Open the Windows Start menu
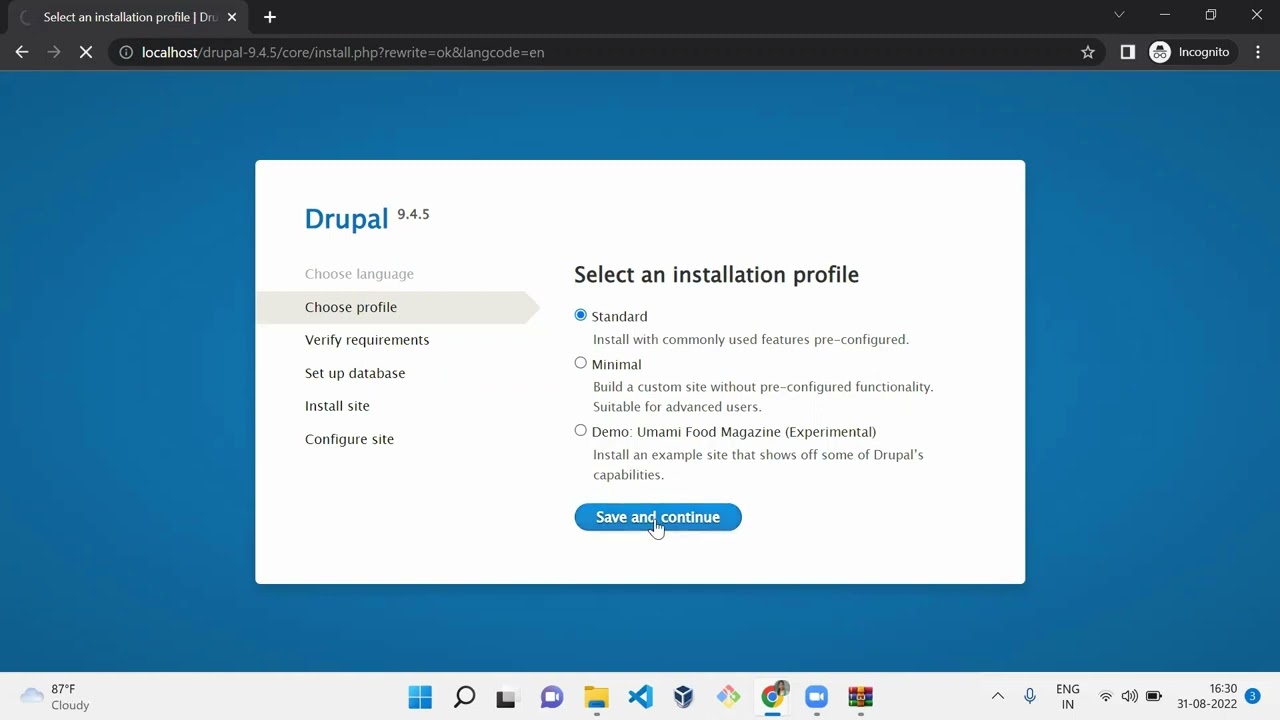Image resolution: width=1280 pixels, height=720 pixels. (x=420, y=697)
